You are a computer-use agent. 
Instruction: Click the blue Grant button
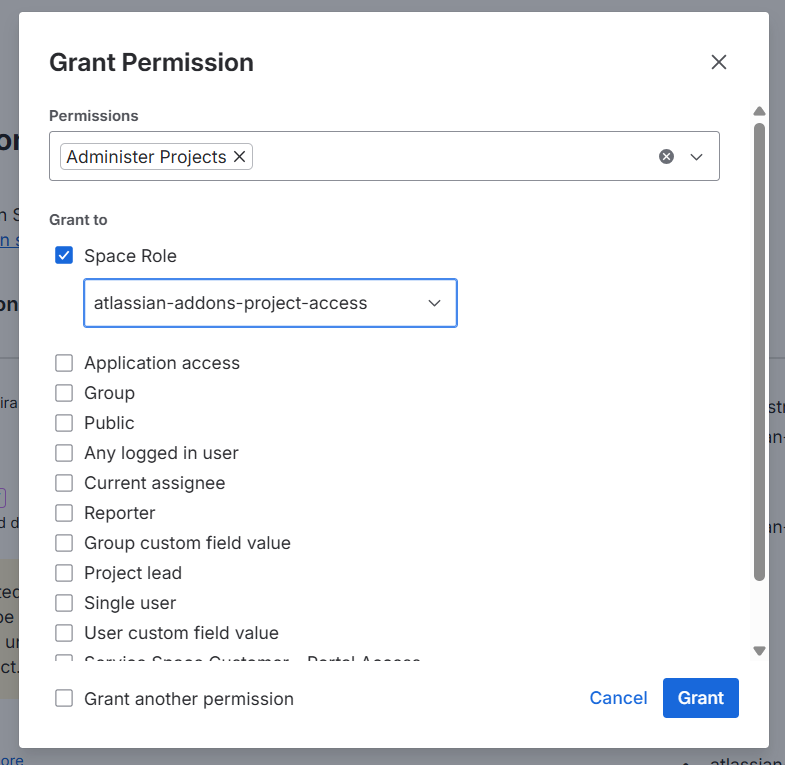(700, 698)
